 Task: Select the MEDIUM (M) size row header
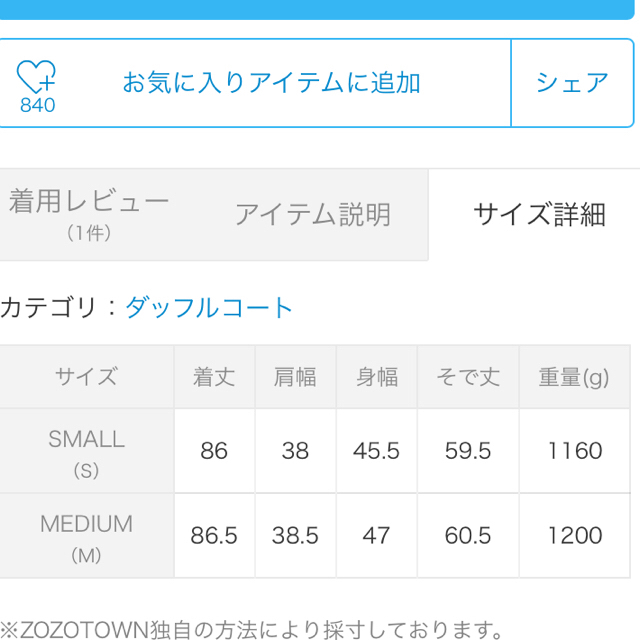pos(87,536)
